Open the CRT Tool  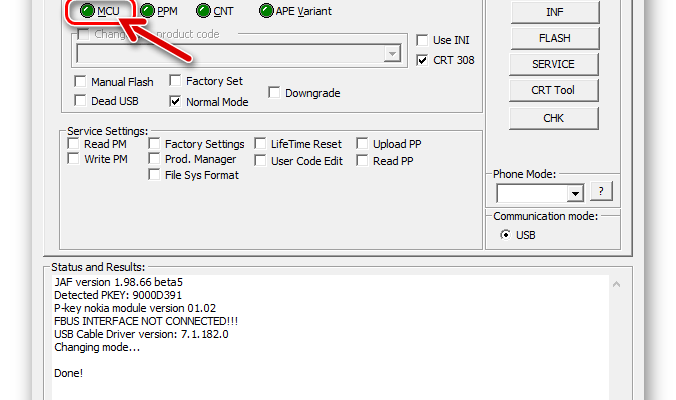553,90
